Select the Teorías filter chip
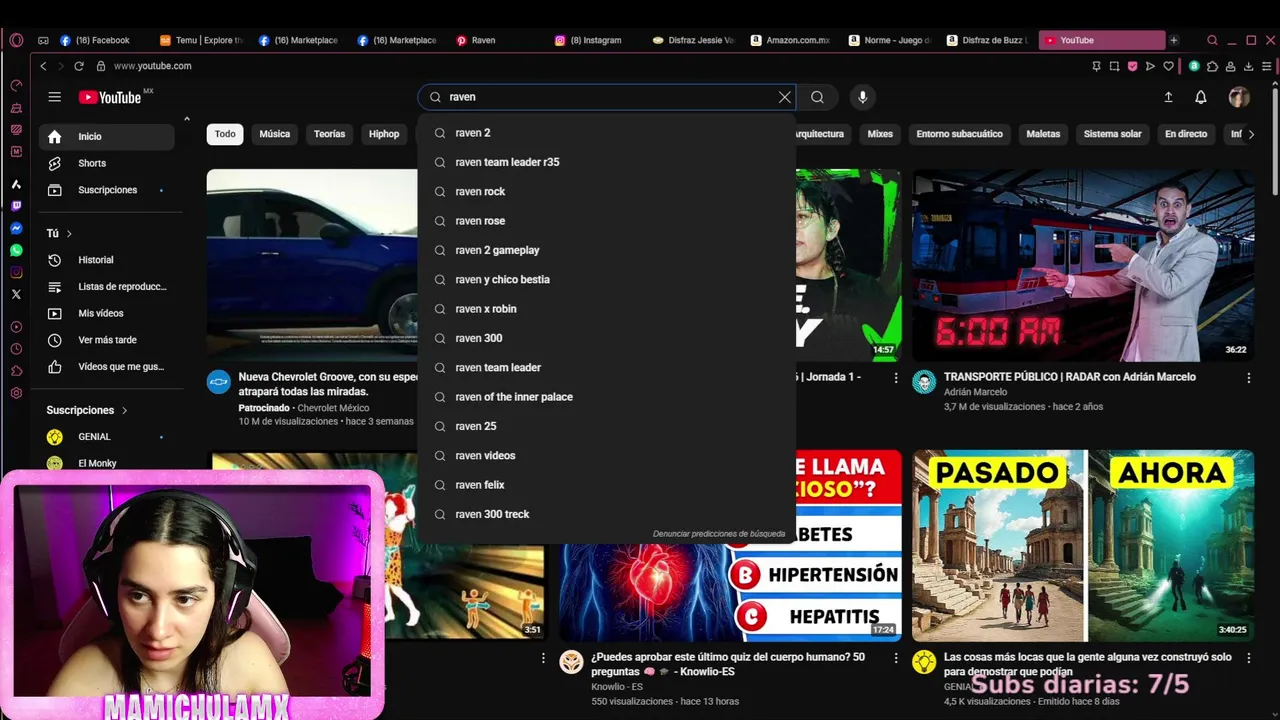 click(329, 134)
